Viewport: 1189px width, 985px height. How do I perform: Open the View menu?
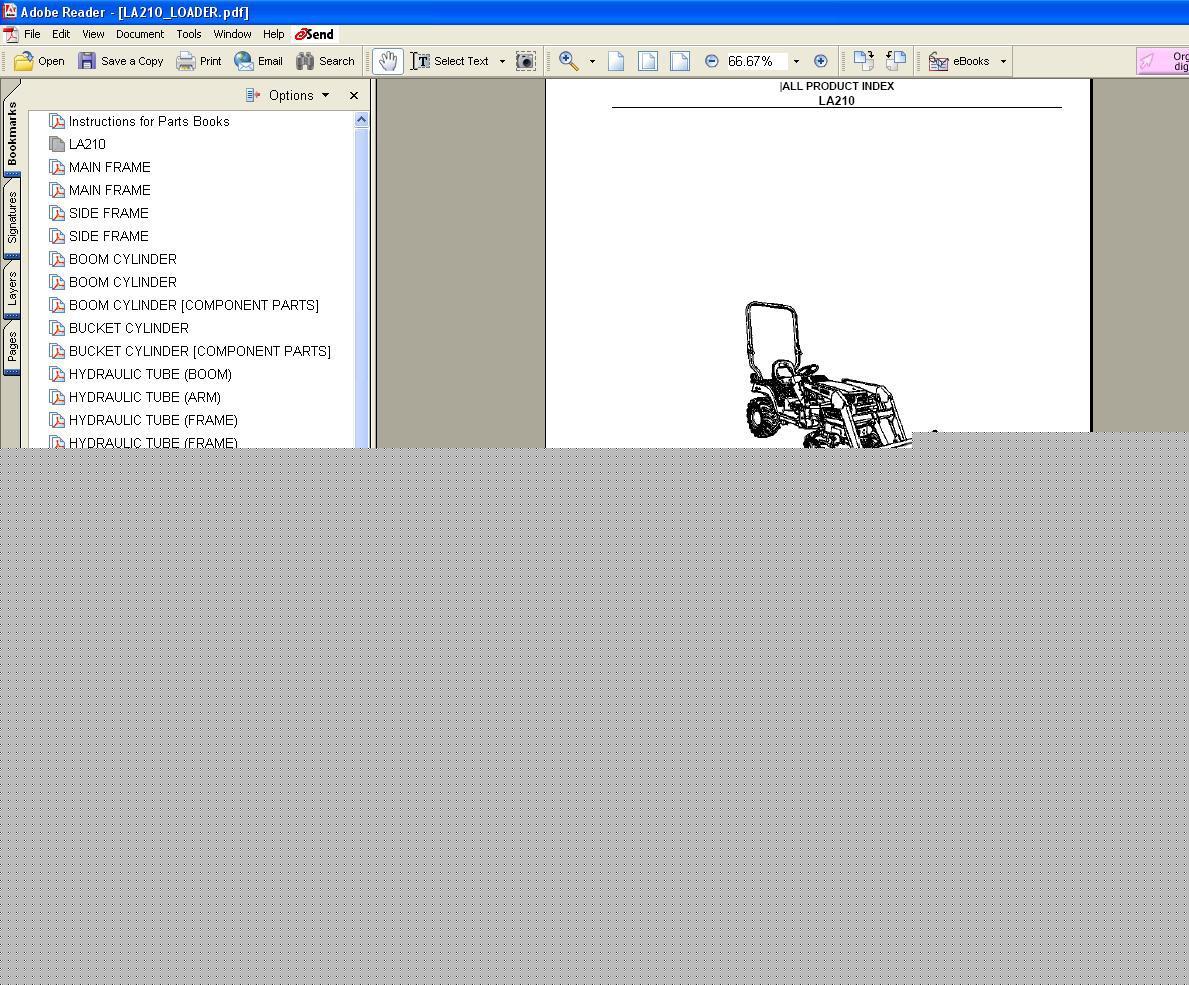(93, 34)
